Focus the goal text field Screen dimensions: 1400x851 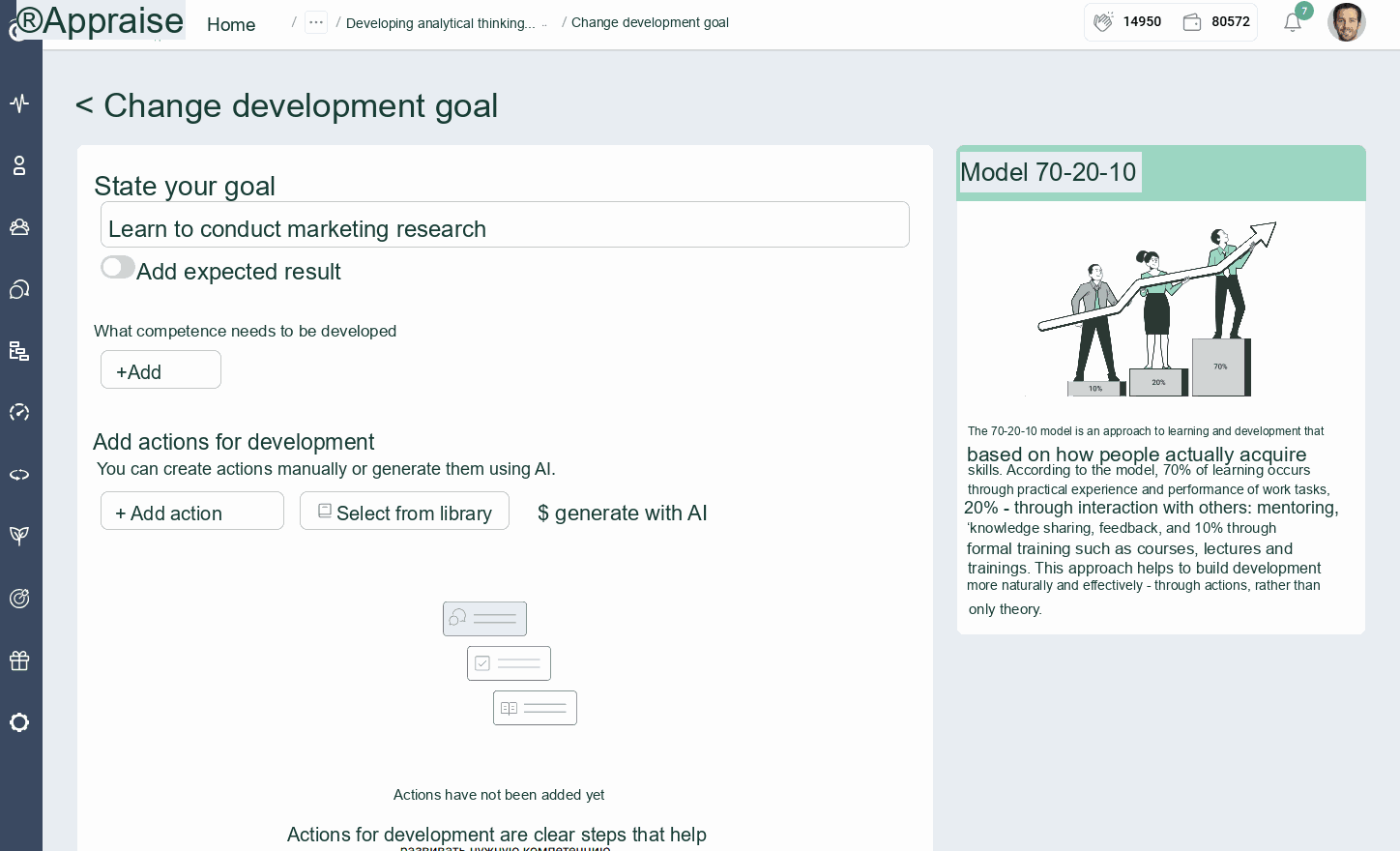(x=505, y=224)
